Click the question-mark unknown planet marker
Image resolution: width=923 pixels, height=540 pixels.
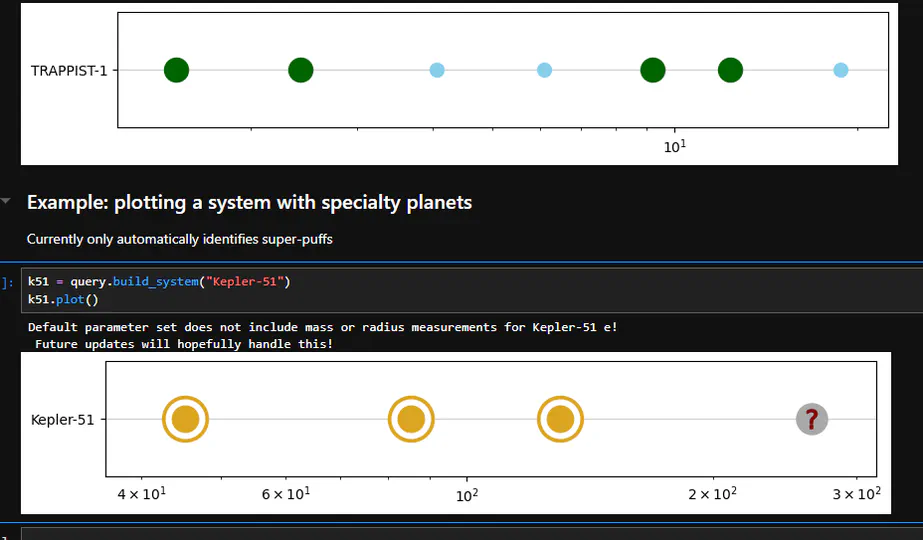812,419
